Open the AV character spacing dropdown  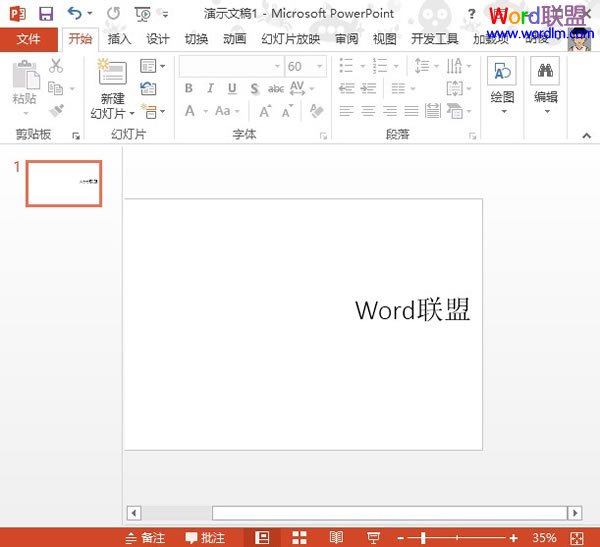point(302,88)
